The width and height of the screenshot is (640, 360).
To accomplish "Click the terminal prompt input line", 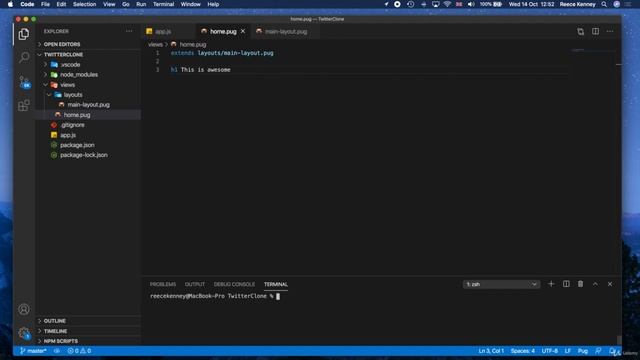I will [215, 296].
